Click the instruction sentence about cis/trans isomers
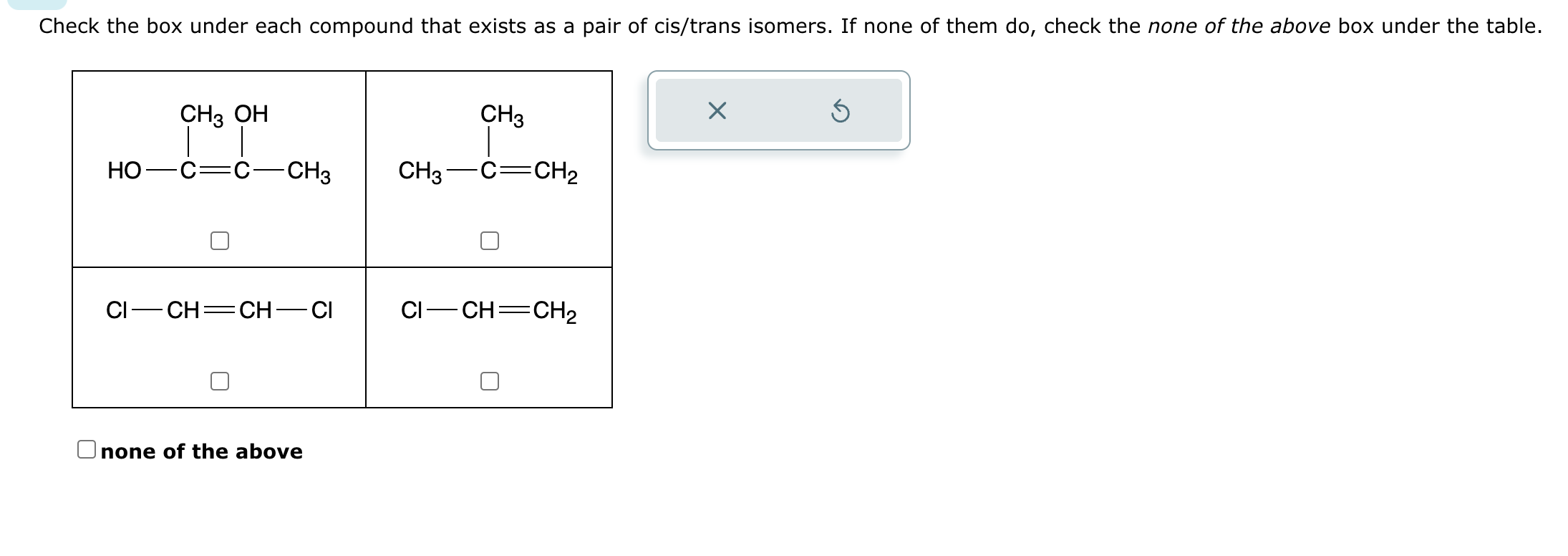This screenshot has height=556, width=1568. point(790,27)
